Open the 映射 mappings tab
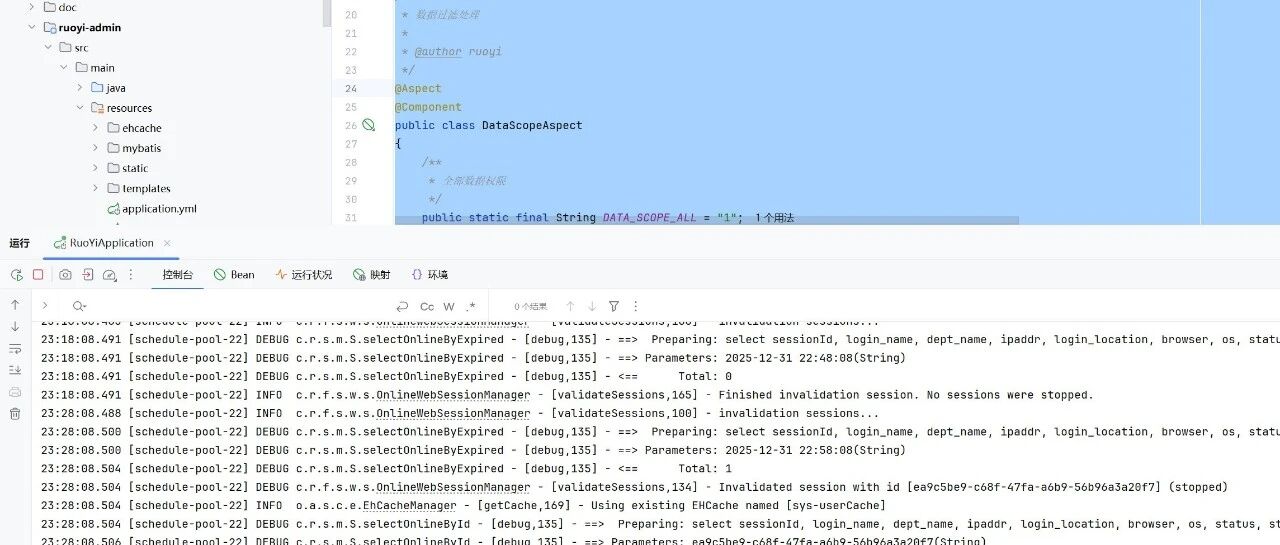 (x=371, y=274)
